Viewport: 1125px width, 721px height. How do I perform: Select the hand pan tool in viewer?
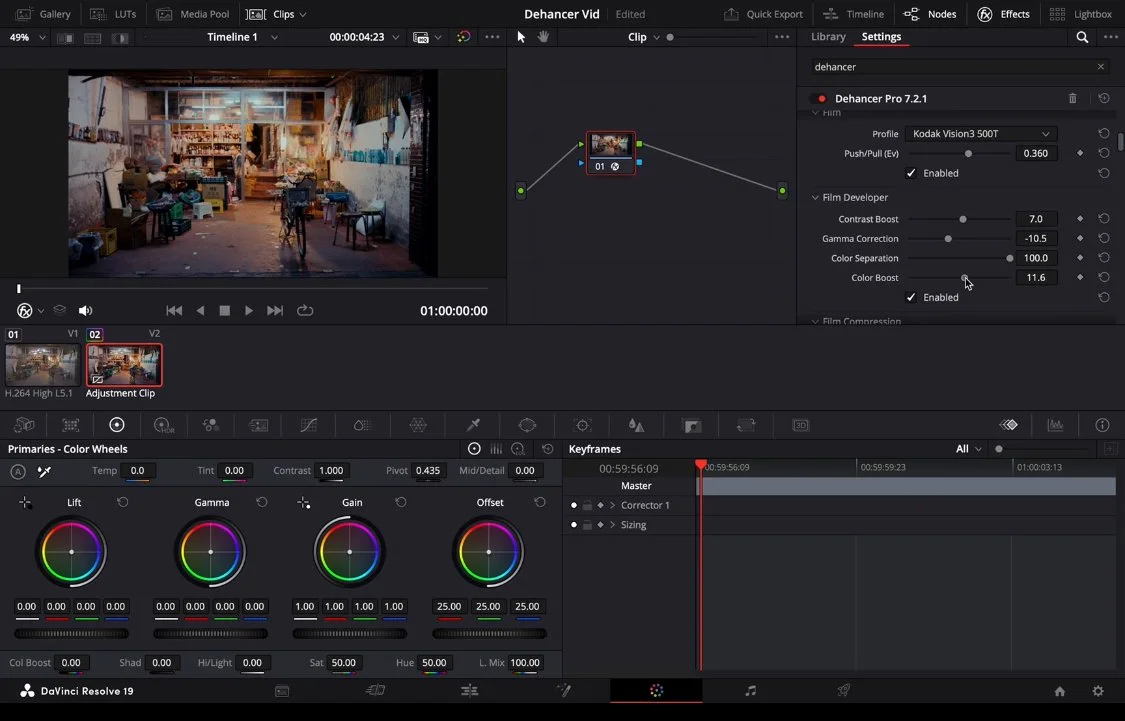click(x=543, y=37)
